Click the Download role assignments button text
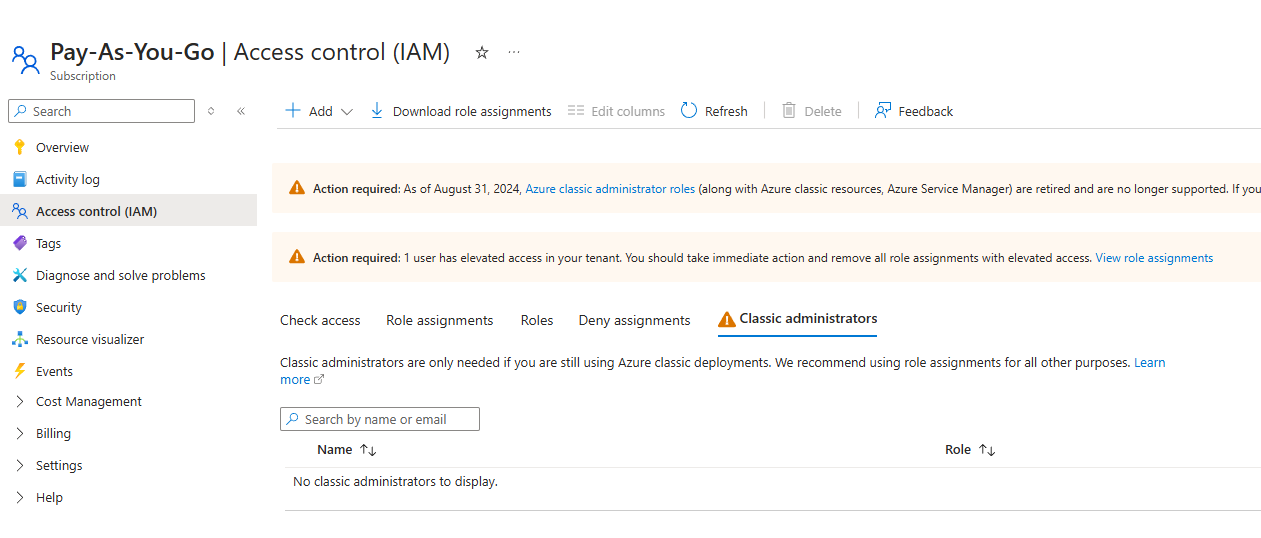 click(472, 111)
